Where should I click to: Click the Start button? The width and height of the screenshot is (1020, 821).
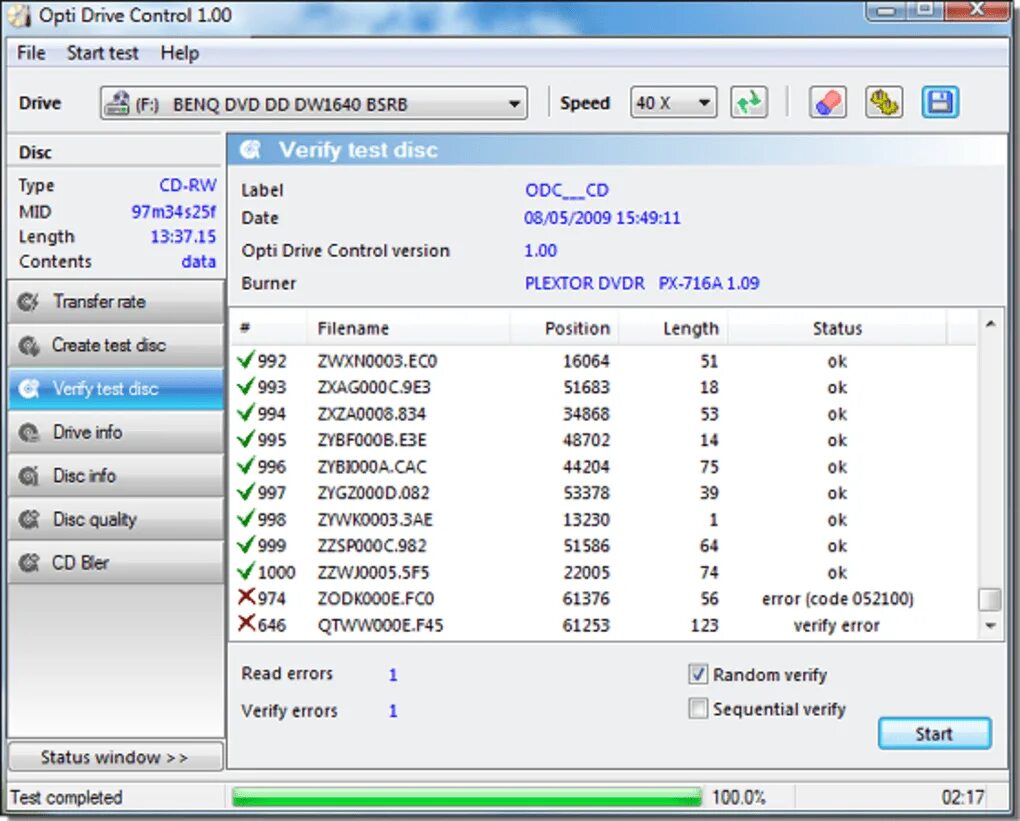pos(934,734)
